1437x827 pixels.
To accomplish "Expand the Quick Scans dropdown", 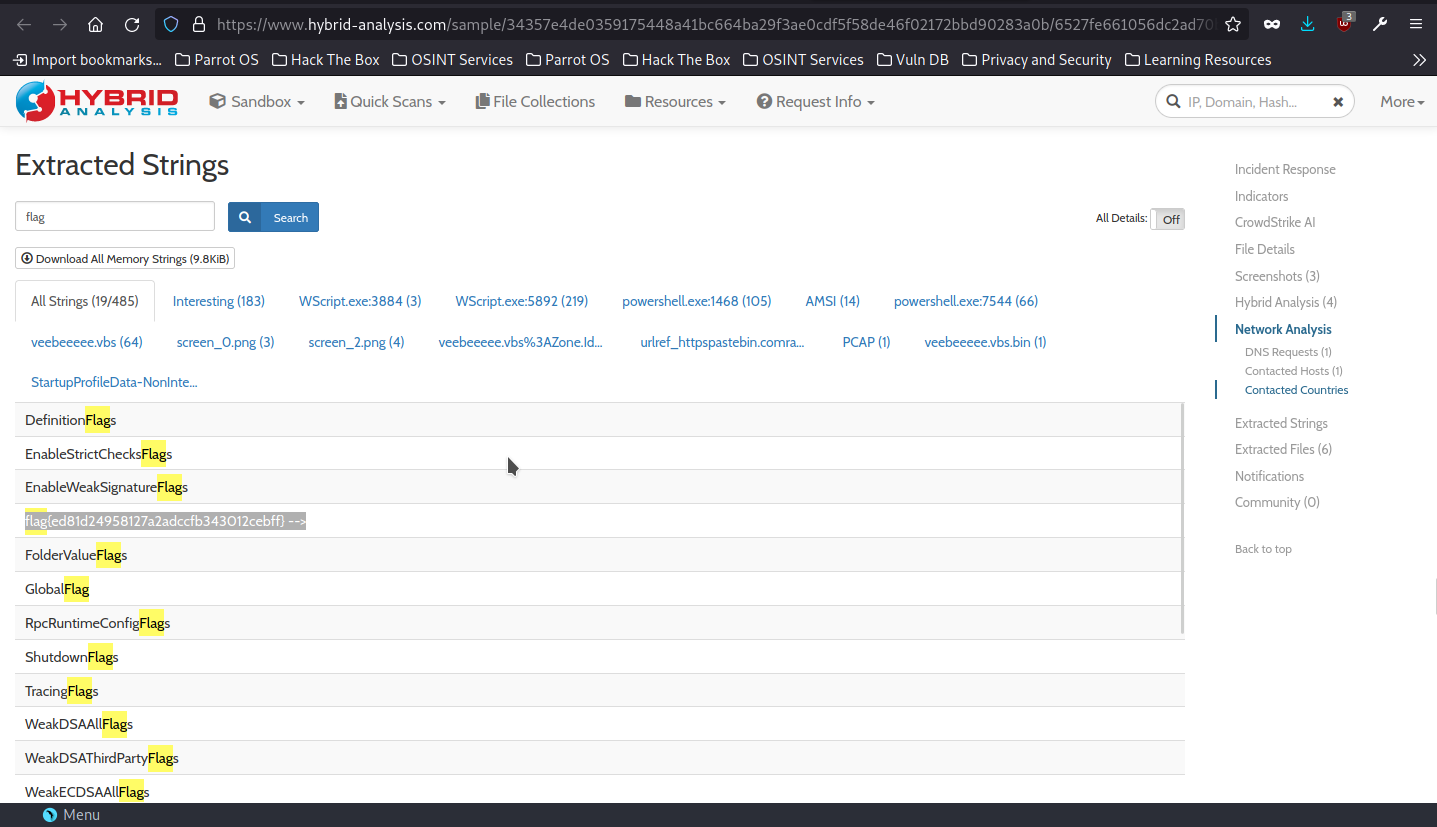I will (x=390, y=102).
